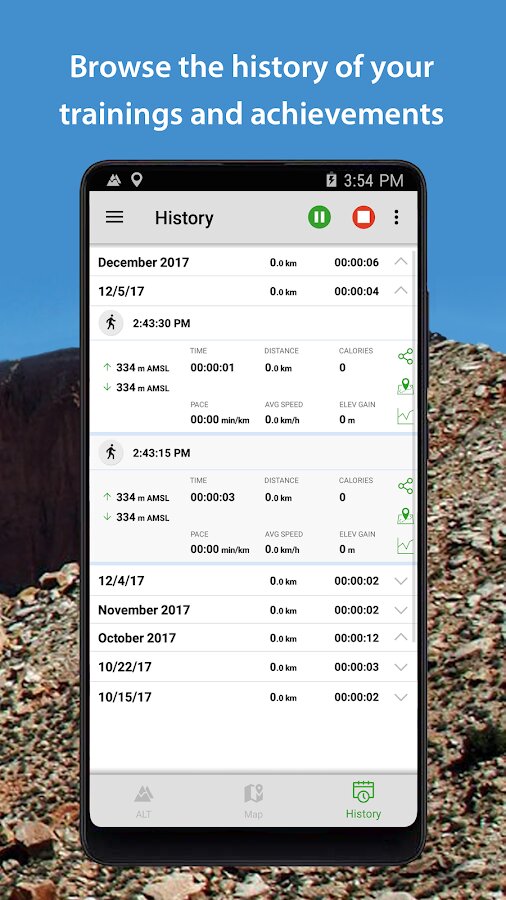This screenshot has width=506, height=900.
Task: Show the 2:43:30 PM activity on map
Action: pyautogui.click(x=405, y=386)
